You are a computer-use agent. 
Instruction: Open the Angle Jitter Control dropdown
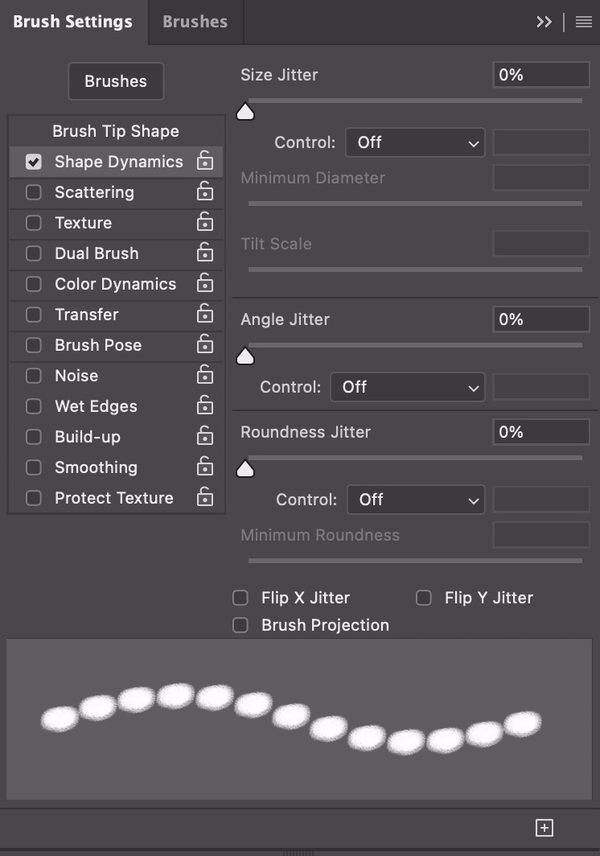(x=408, y=387)
